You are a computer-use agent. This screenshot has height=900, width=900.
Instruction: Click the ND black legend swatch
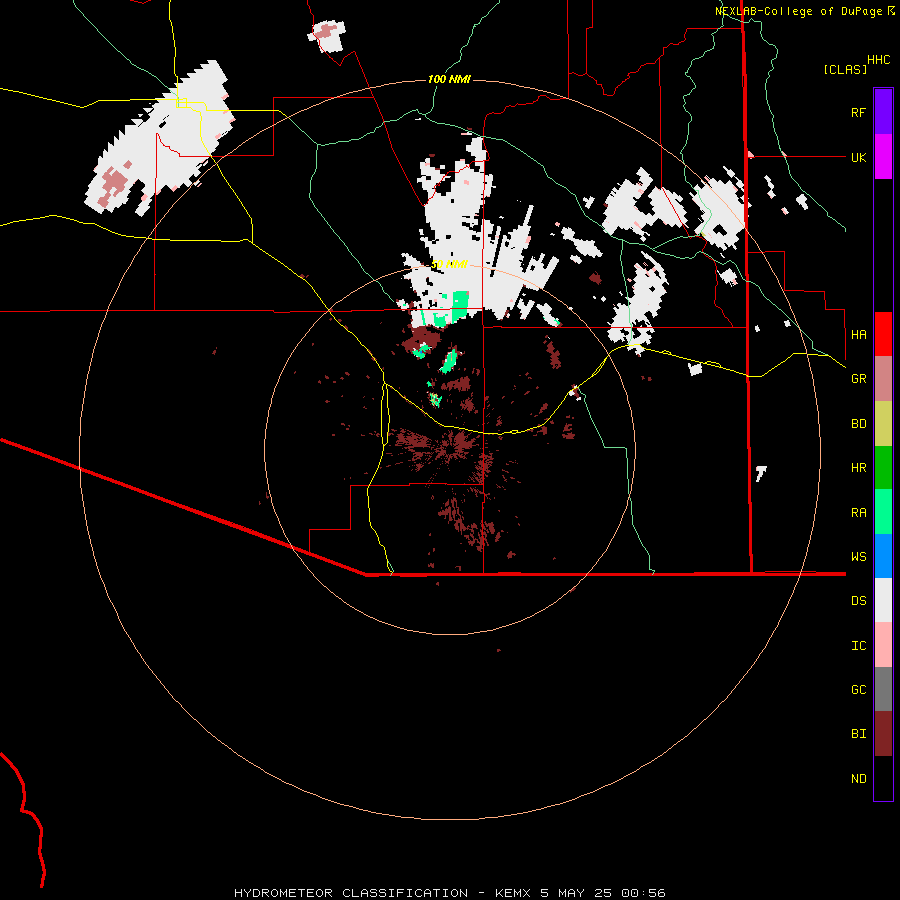coord(883,778)
